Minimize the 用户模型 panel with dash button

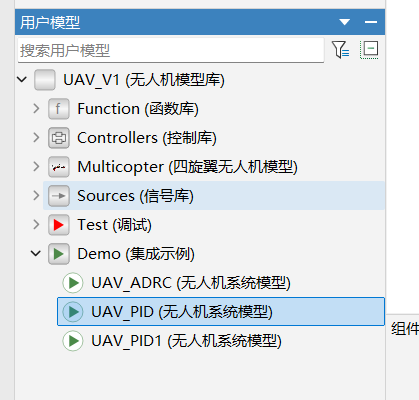(371, 22)
